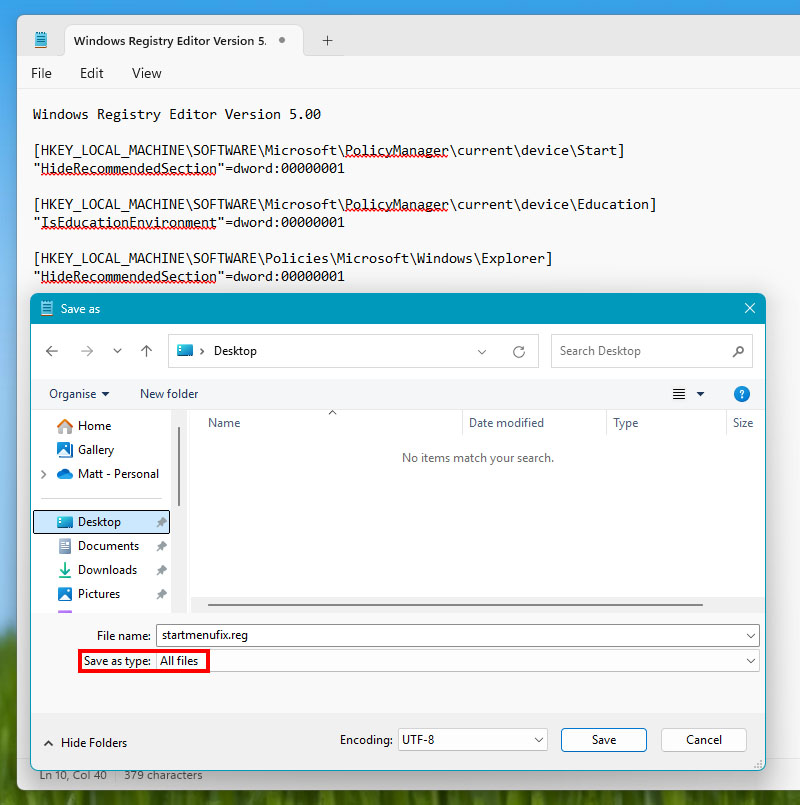This screenshot has width=800, height=805.
Task: Click the file list horizontal scrollbar
Action: (x=455, y=605)
